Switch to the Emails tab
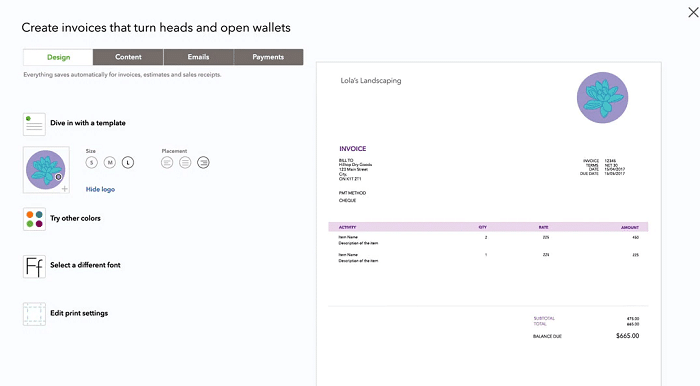Viewport: 700px width, 386px height. tap(198, 57)
